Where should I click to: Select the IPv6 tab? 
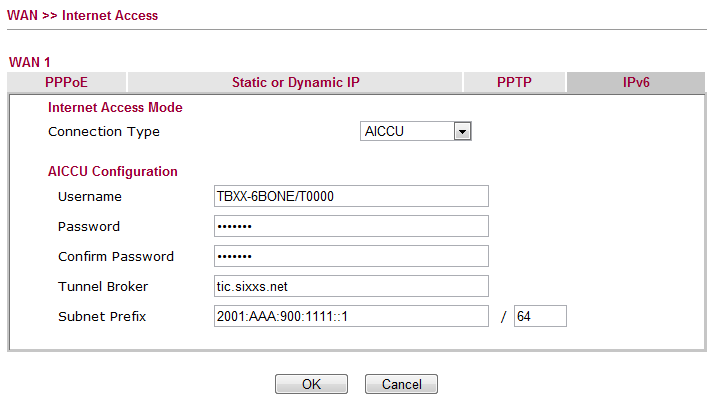(636, 82)
